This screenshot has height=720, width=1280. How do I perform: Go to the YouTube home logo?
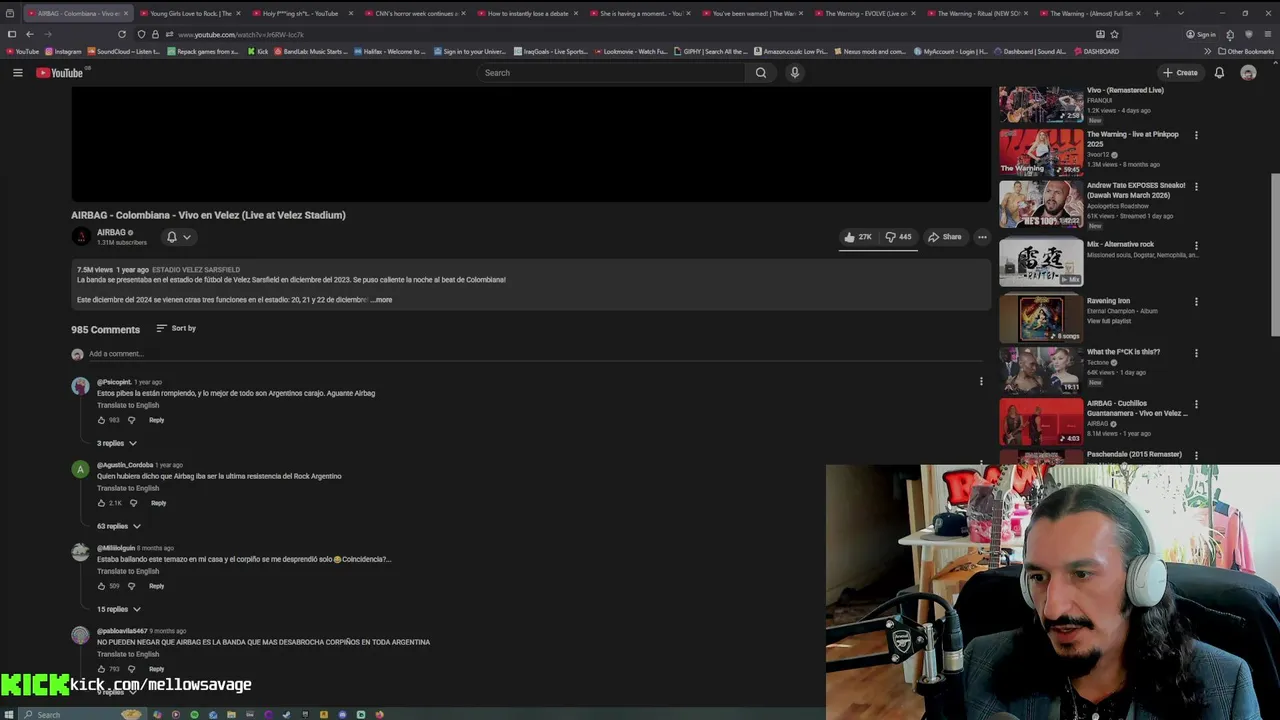pyautogui.click(x=62, y=72)
